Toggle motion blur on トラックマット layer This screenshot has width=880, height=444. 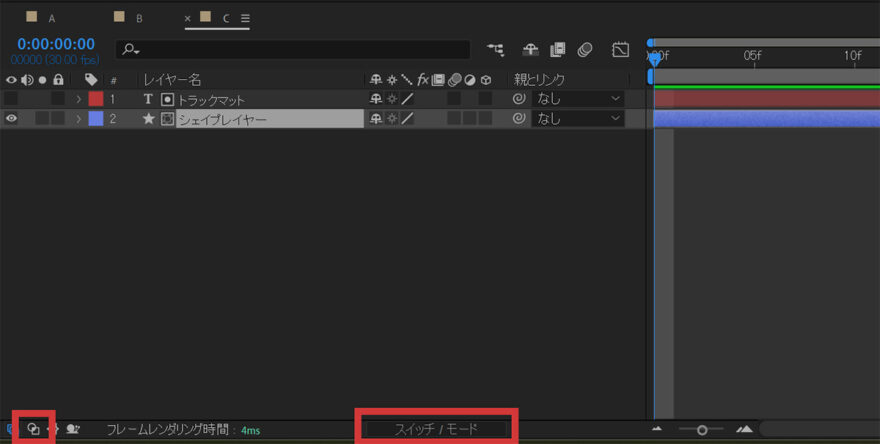(454, 99)
